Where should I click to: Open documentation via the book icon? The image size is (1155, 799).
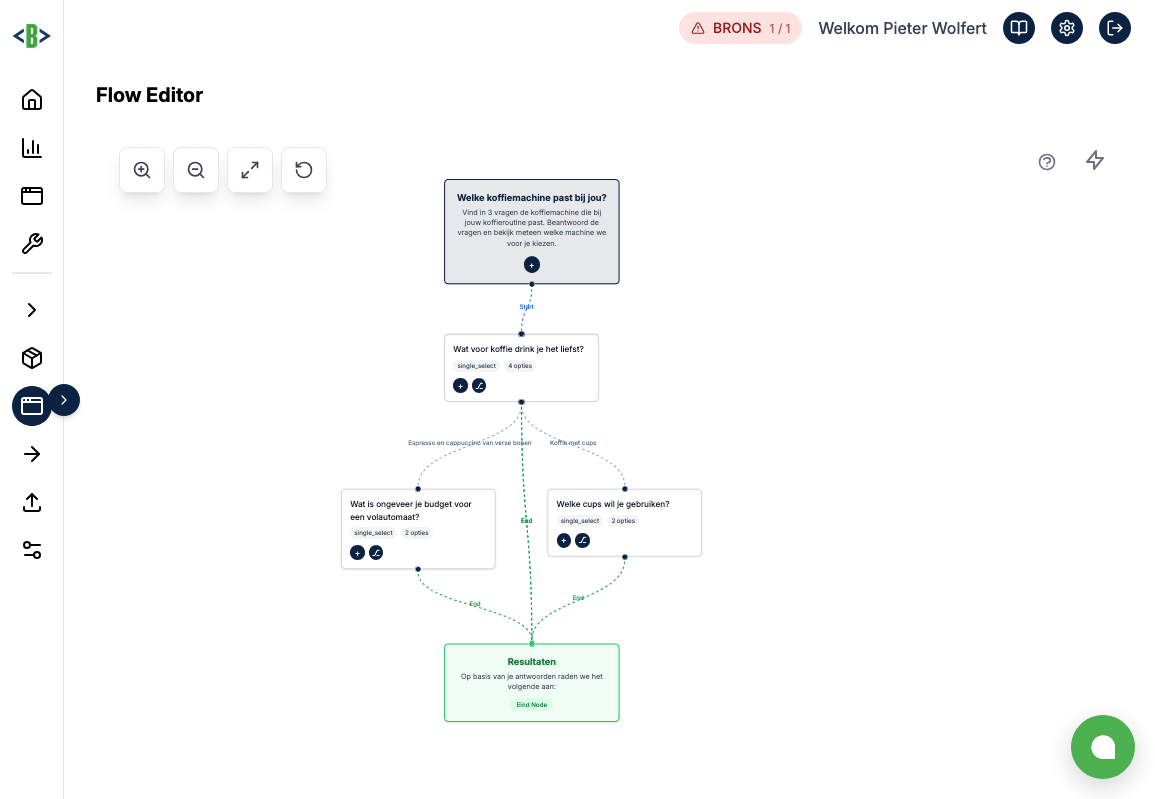[1019, 28]
